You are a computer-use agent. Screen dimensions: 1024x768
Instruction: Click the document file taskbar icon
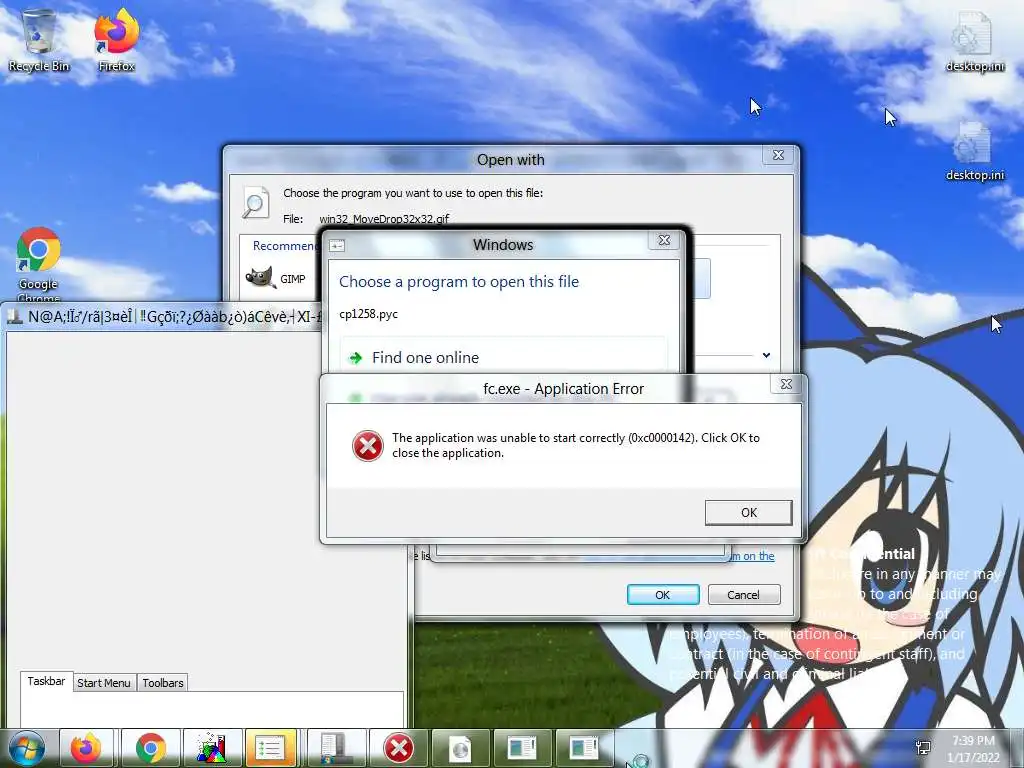460,748
